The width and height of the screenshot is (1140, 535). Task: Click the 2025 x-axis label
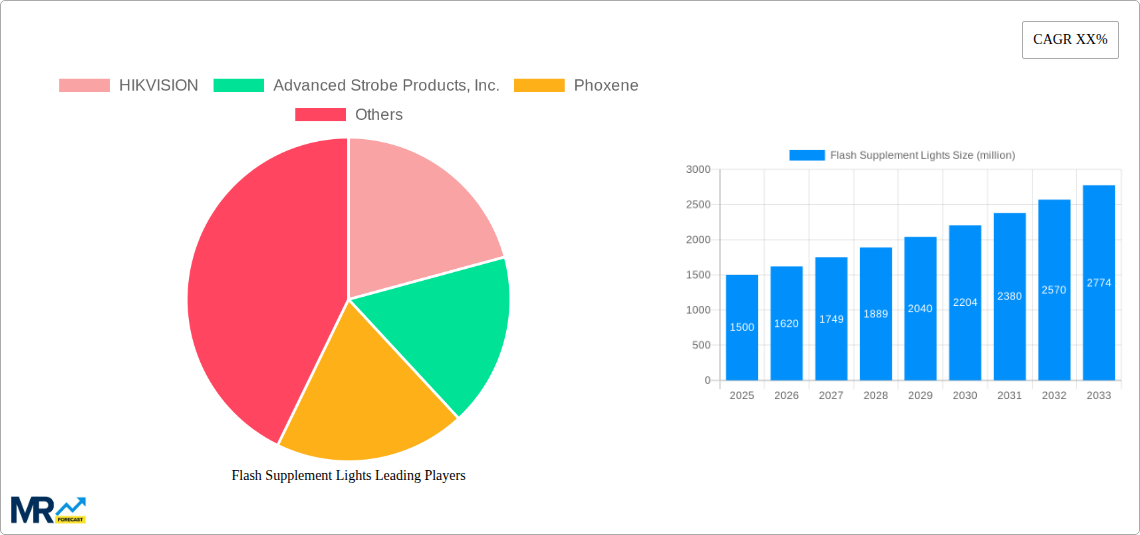[742, 395]
